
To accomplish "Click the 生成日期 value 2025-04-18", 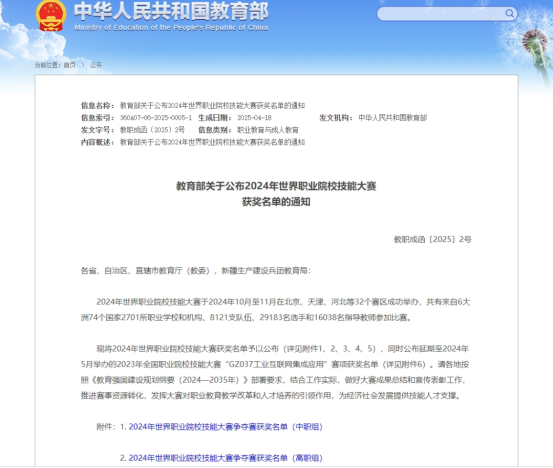I will (254, 118).
